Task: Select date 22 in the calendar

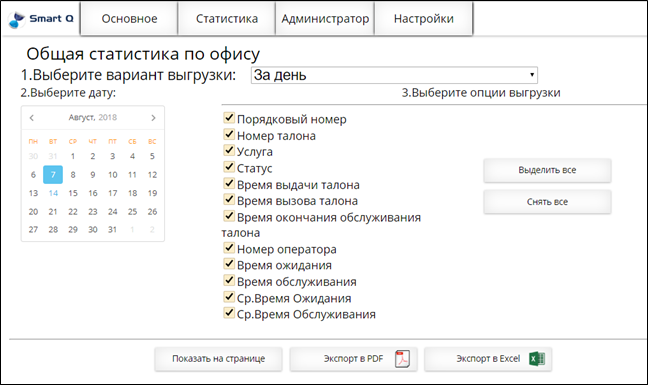Action: [73, 212]
